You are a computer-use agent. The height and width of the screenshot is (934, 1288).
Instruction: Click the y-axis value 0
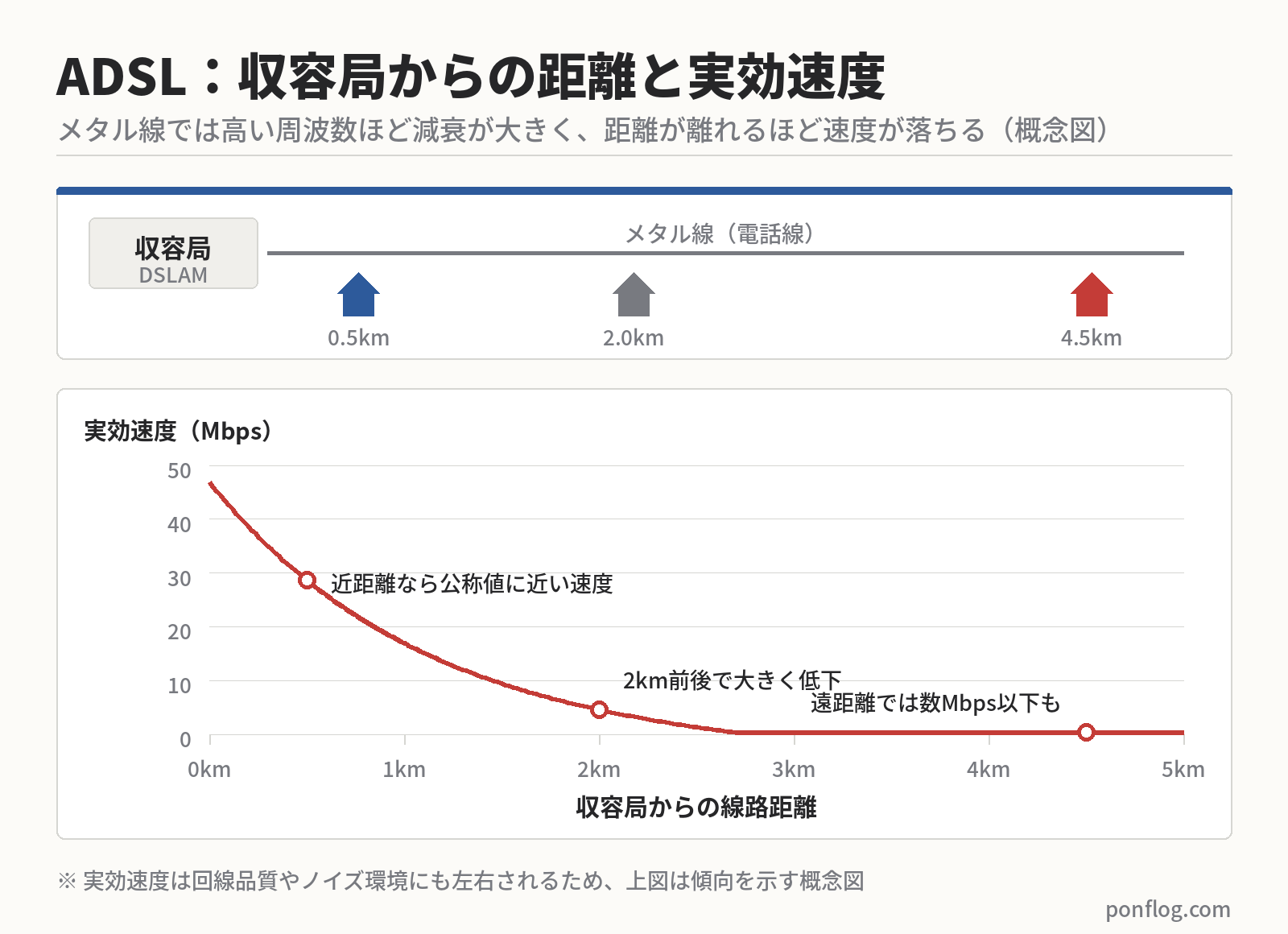coord(185,740)
